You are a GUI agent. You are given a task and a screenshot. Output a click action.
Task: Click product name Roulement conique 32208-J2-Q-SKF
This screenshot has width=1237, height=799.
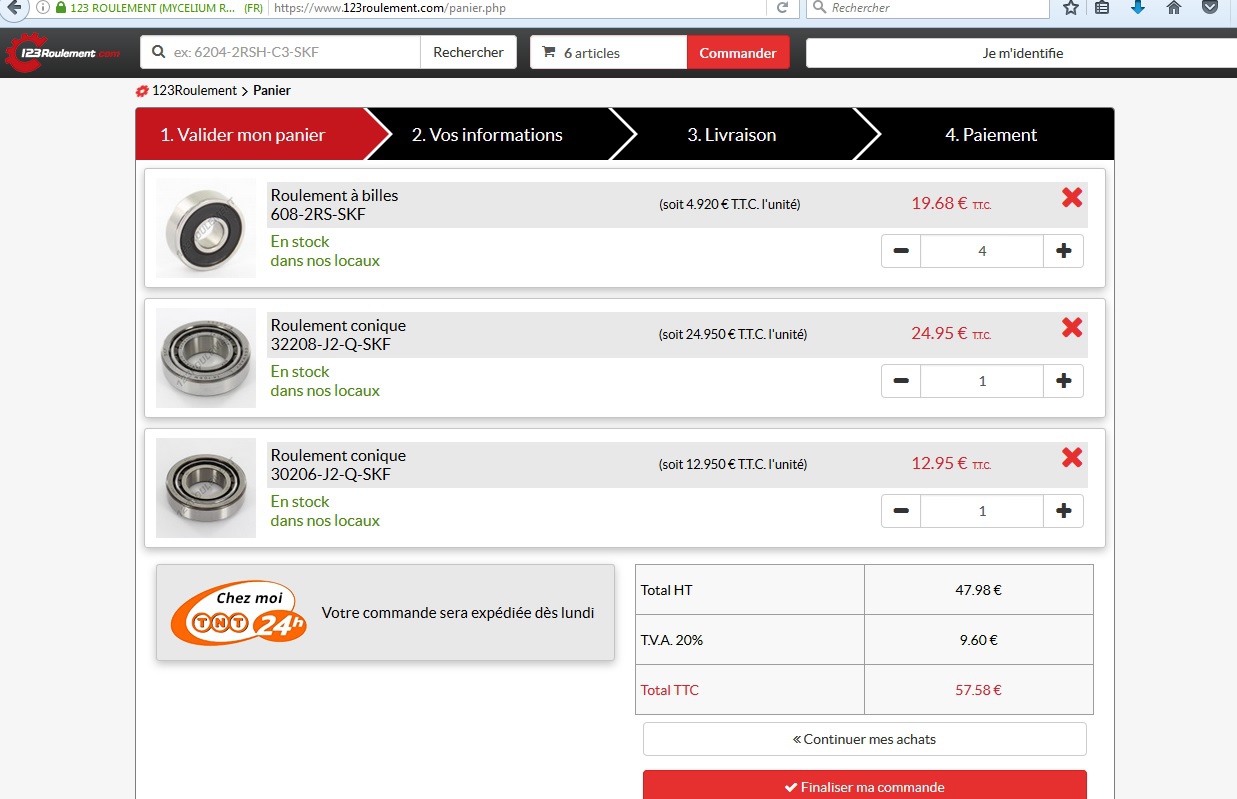click(x=338, y=335)
